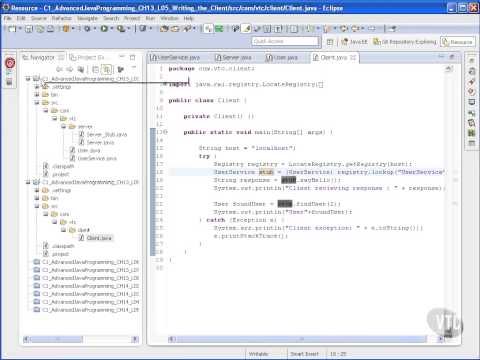
Task: Open dropdown arrow beside New icon
Action: click(x=20, y=29)
